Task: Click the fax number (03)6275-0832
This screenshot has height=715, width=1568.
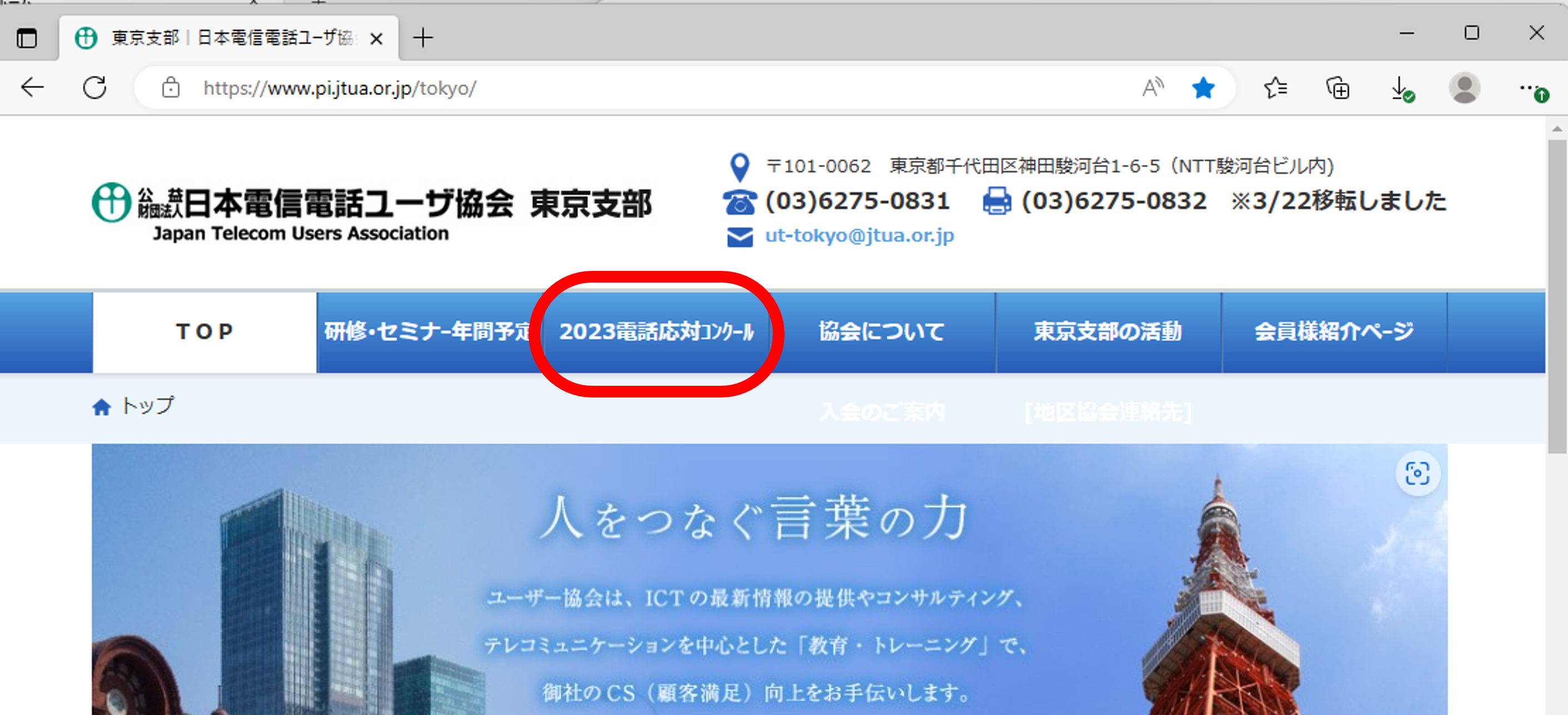Action: [1113, 202]
